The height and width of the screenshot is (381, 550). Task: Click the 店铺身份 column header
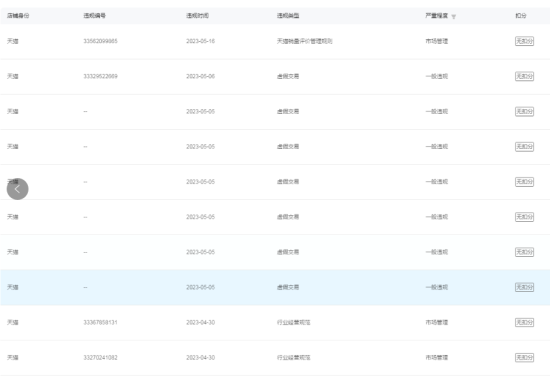click(18, 15)
